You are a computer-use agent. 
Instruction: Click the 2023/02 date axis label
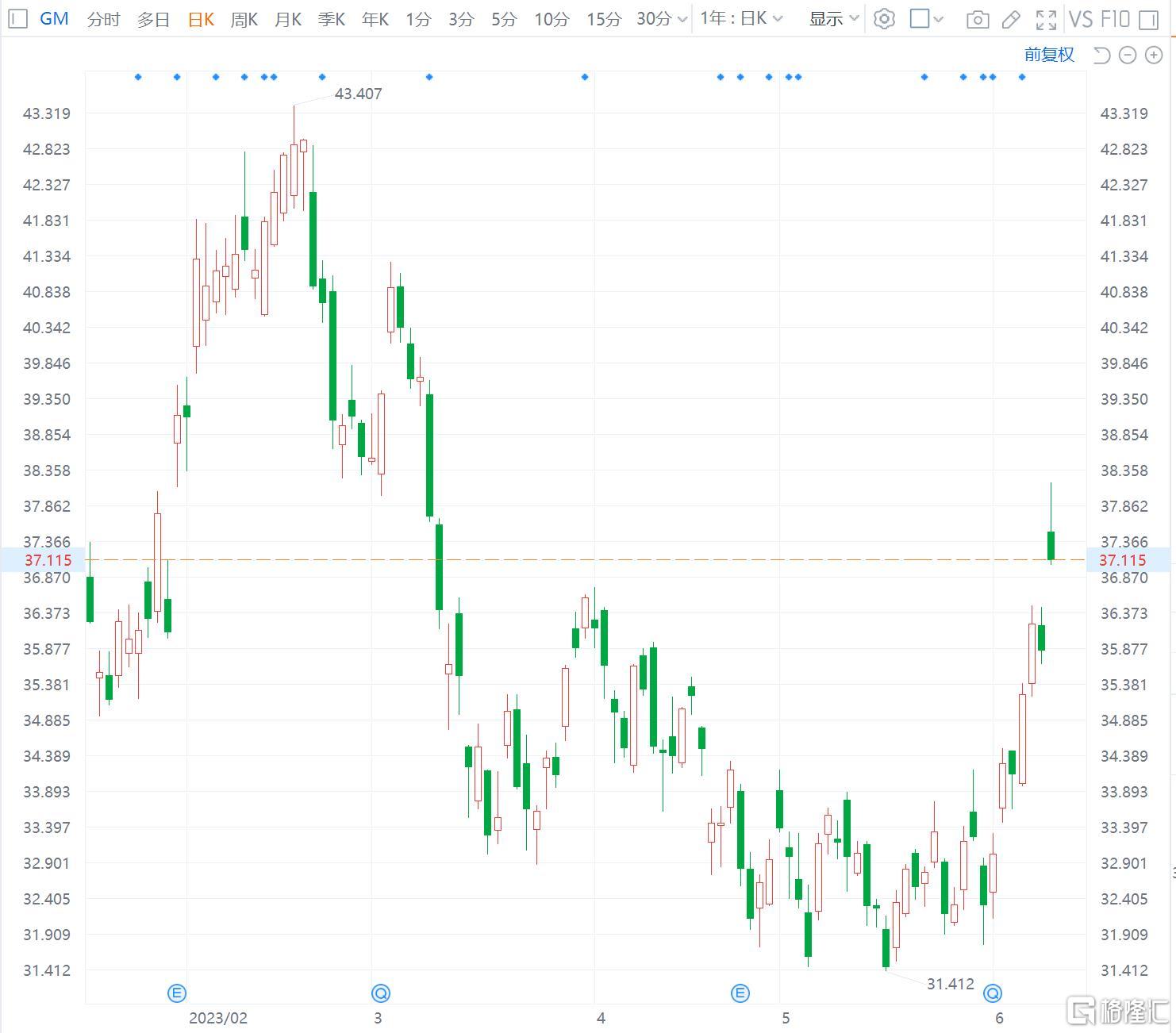coord(218,1018)
